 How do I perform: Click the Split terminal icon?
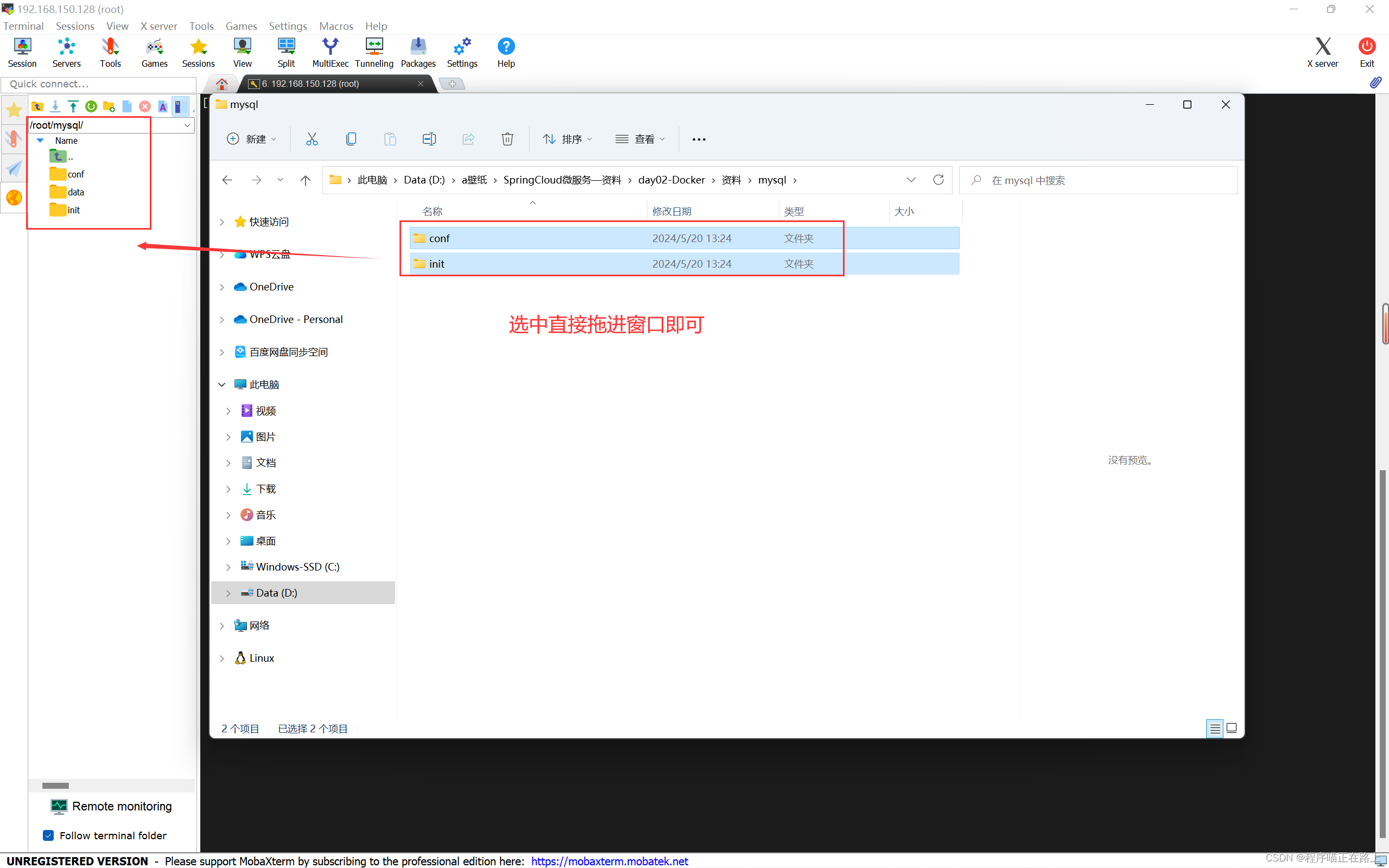click(x=286, y=52)
